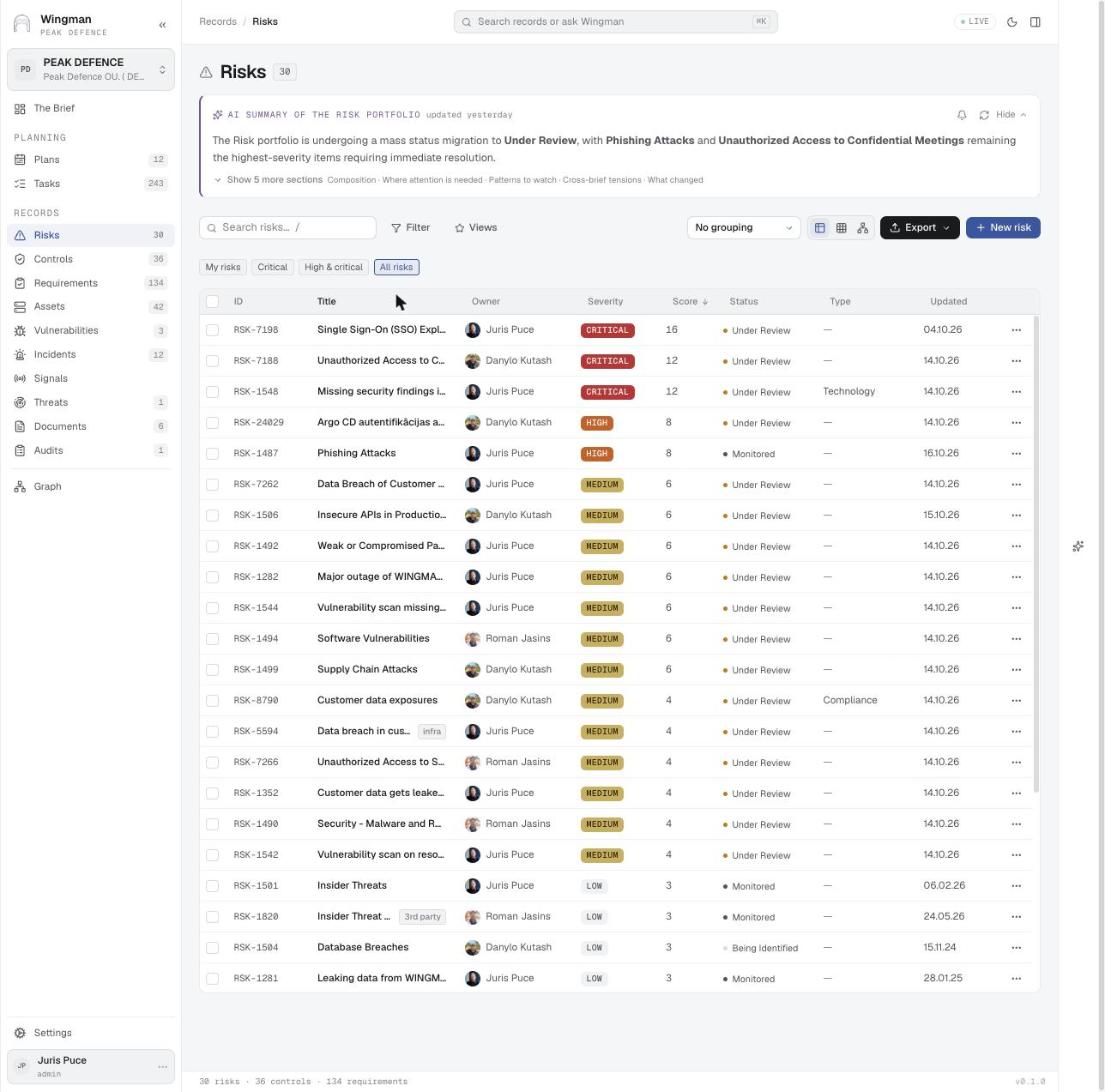Check the box for RSK-7188
This screenshot has height=1092, width=1105.
pyautogui.click(x=212, y=361)
